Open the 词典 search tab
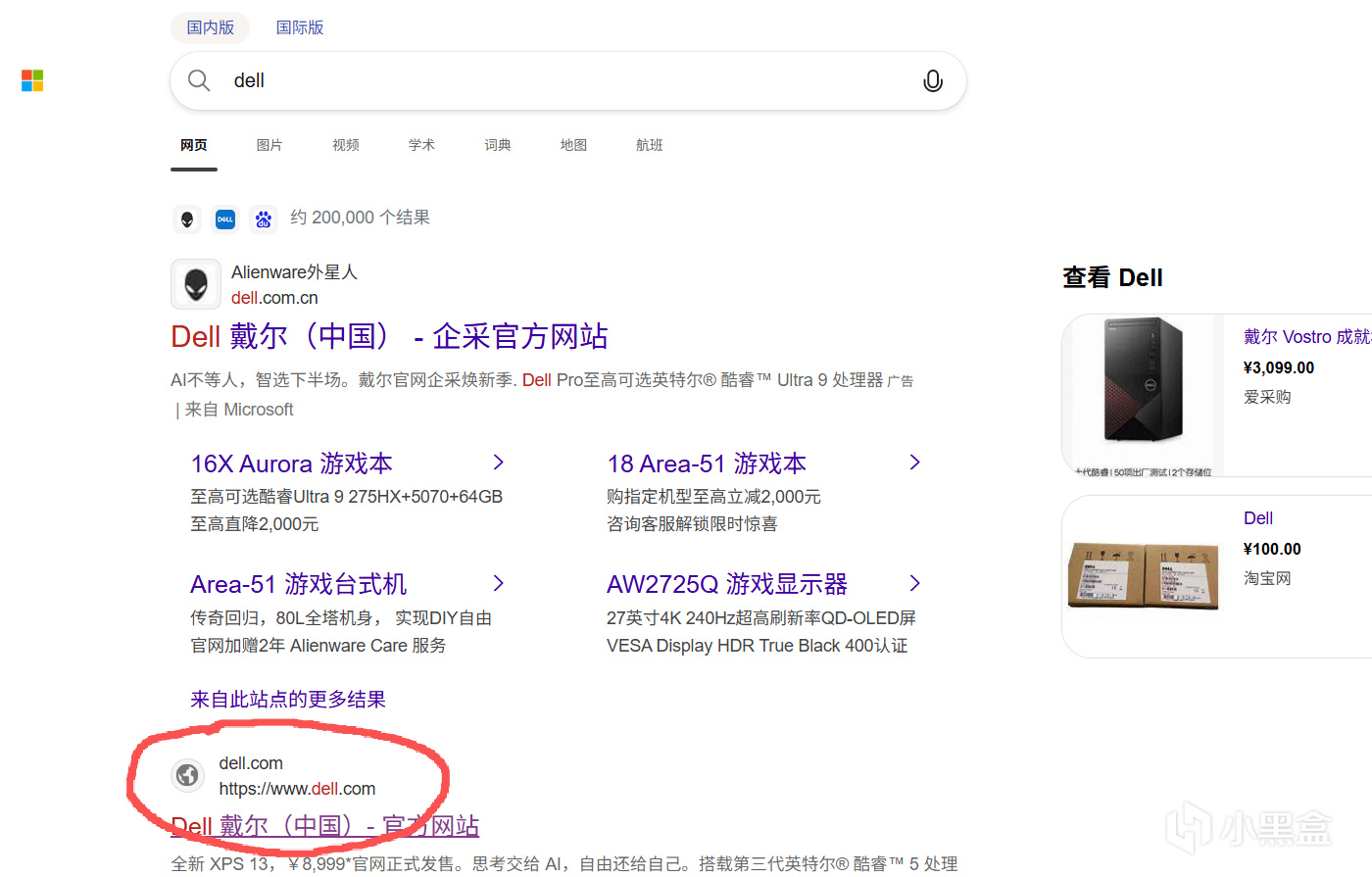1372x877 pixels. click(x=498, y=145)
